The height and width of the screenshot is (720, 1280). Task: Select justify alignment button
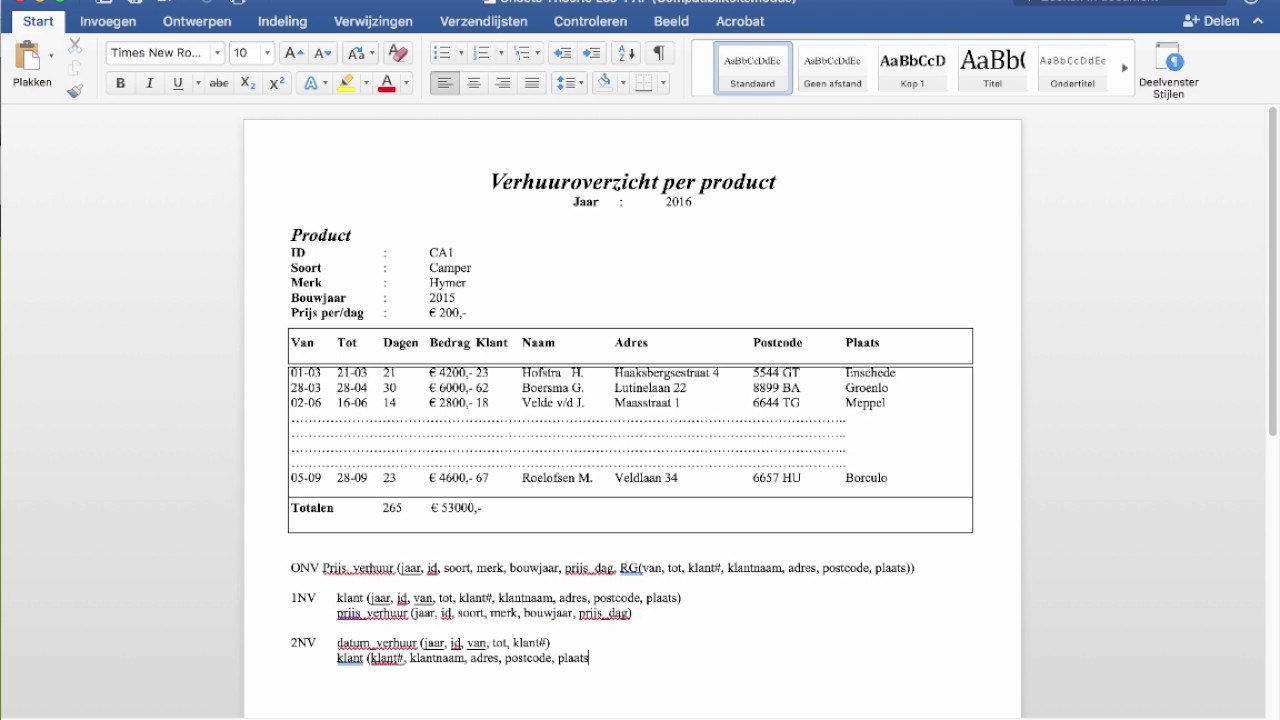coord(532,83)
